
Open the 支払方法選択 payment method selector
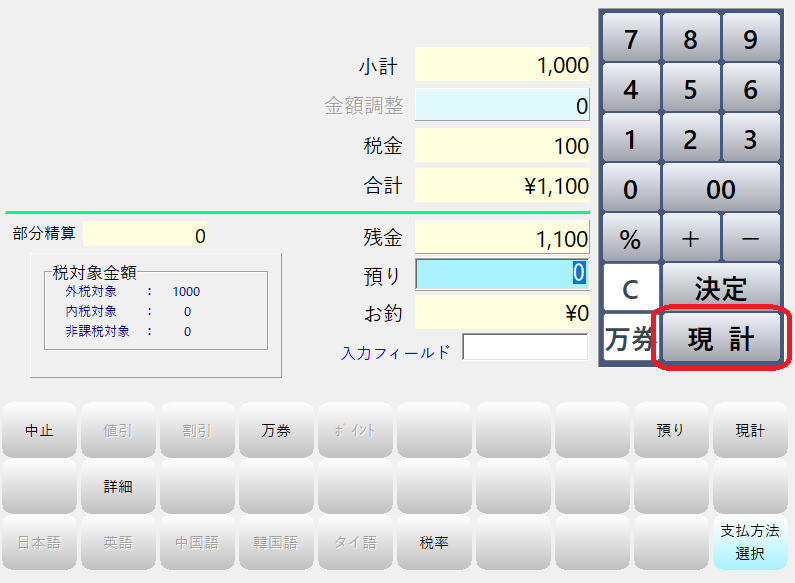tap(749, 543)
